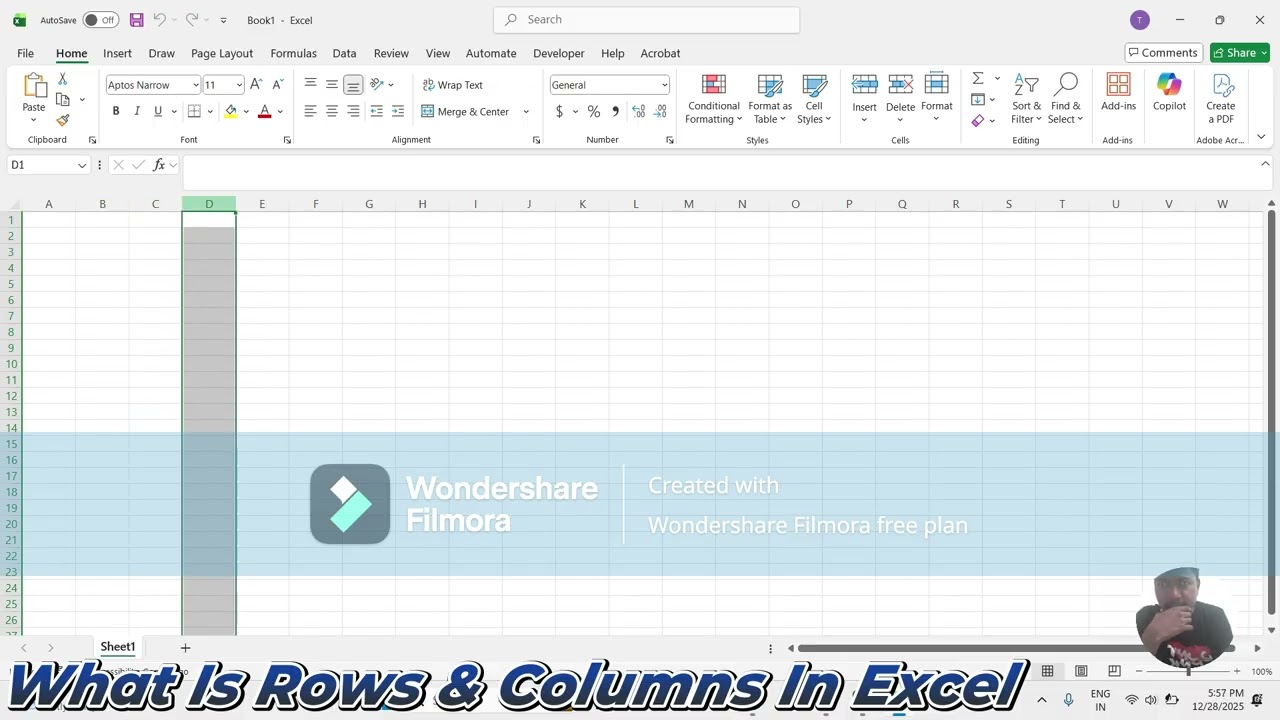Open Copilot from the ribbon
1280x720 pixels.
click(x=1169, y=92)
